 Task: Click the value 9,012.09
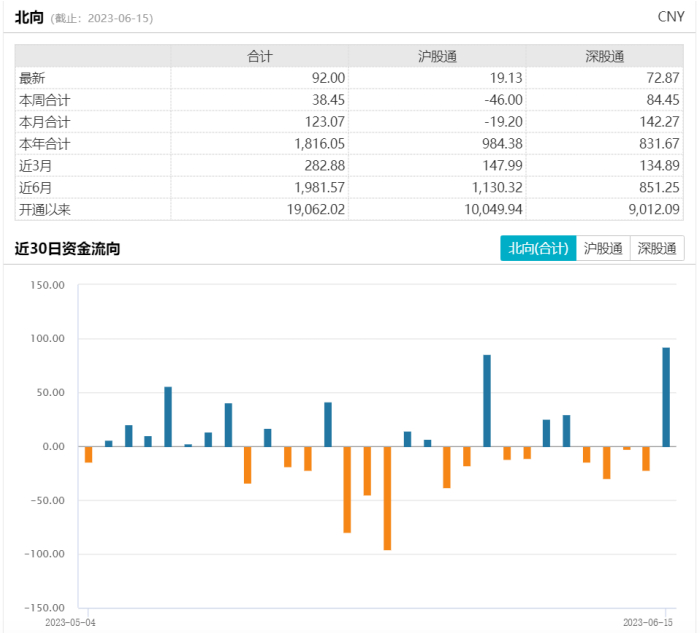point(654,209)
